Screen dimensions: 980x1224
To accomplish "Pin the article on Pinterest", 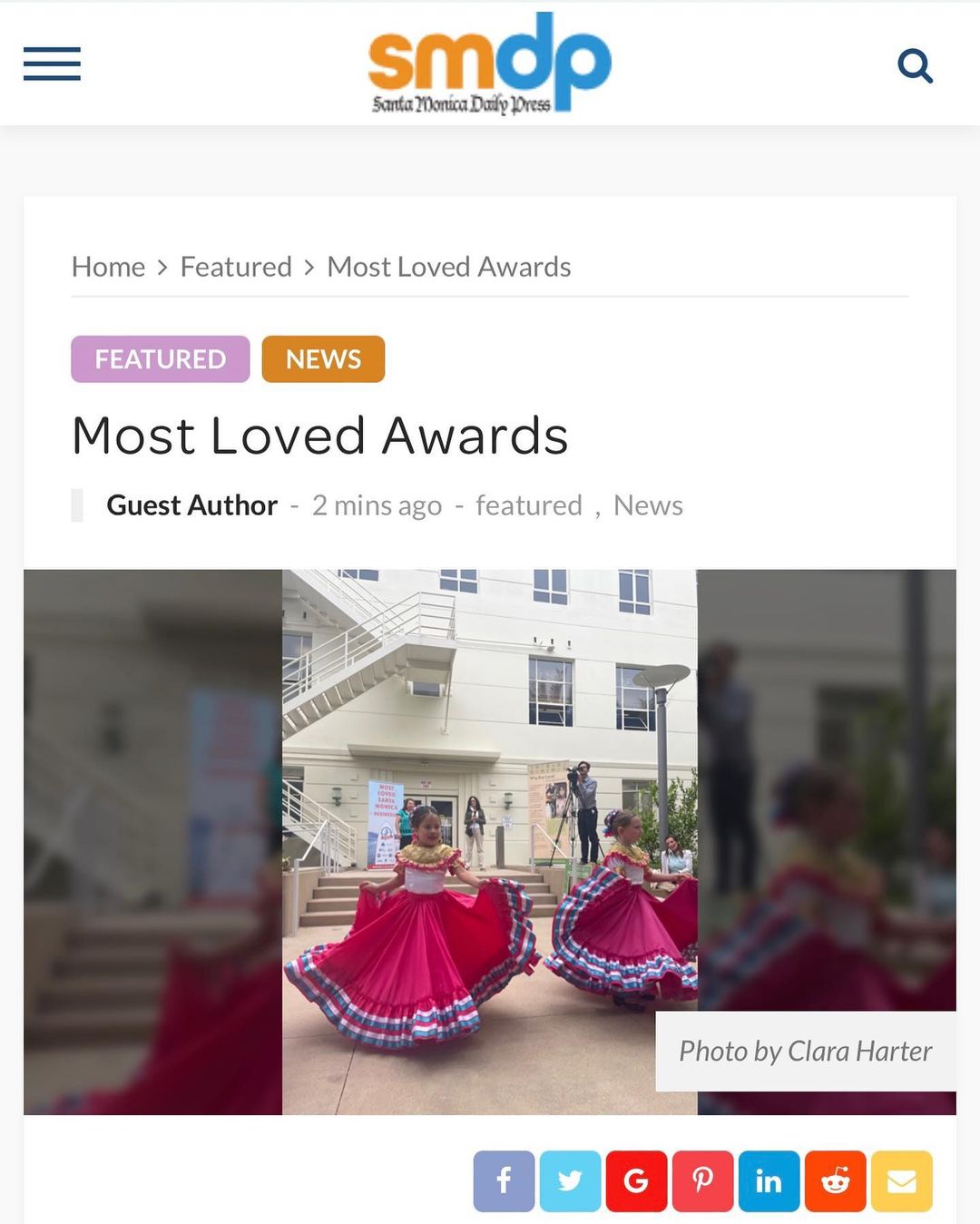I will click(702, 1181).
